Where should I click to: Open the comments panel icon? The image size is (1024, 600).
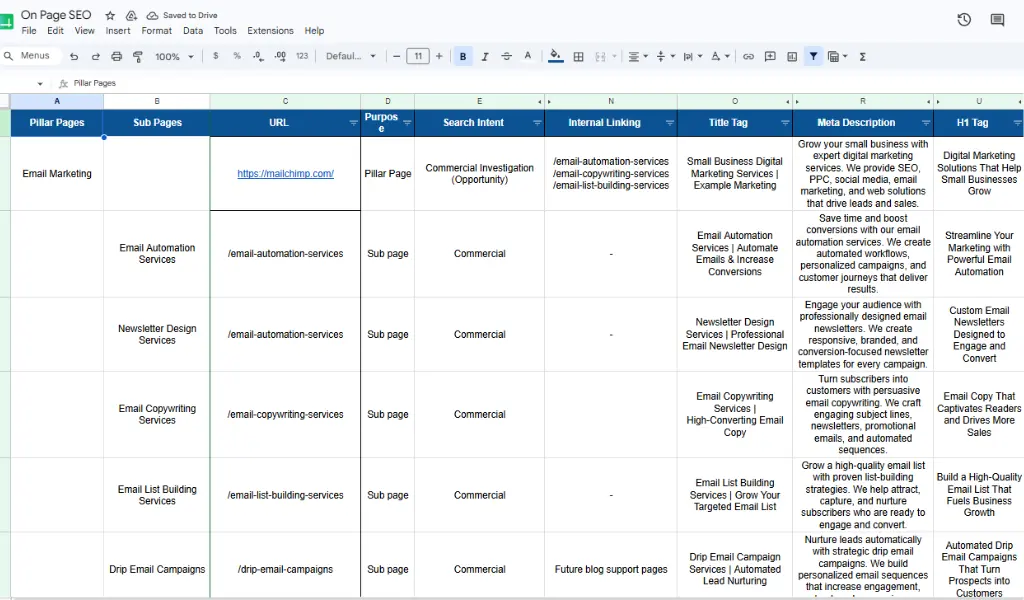[x=997, y=20]
